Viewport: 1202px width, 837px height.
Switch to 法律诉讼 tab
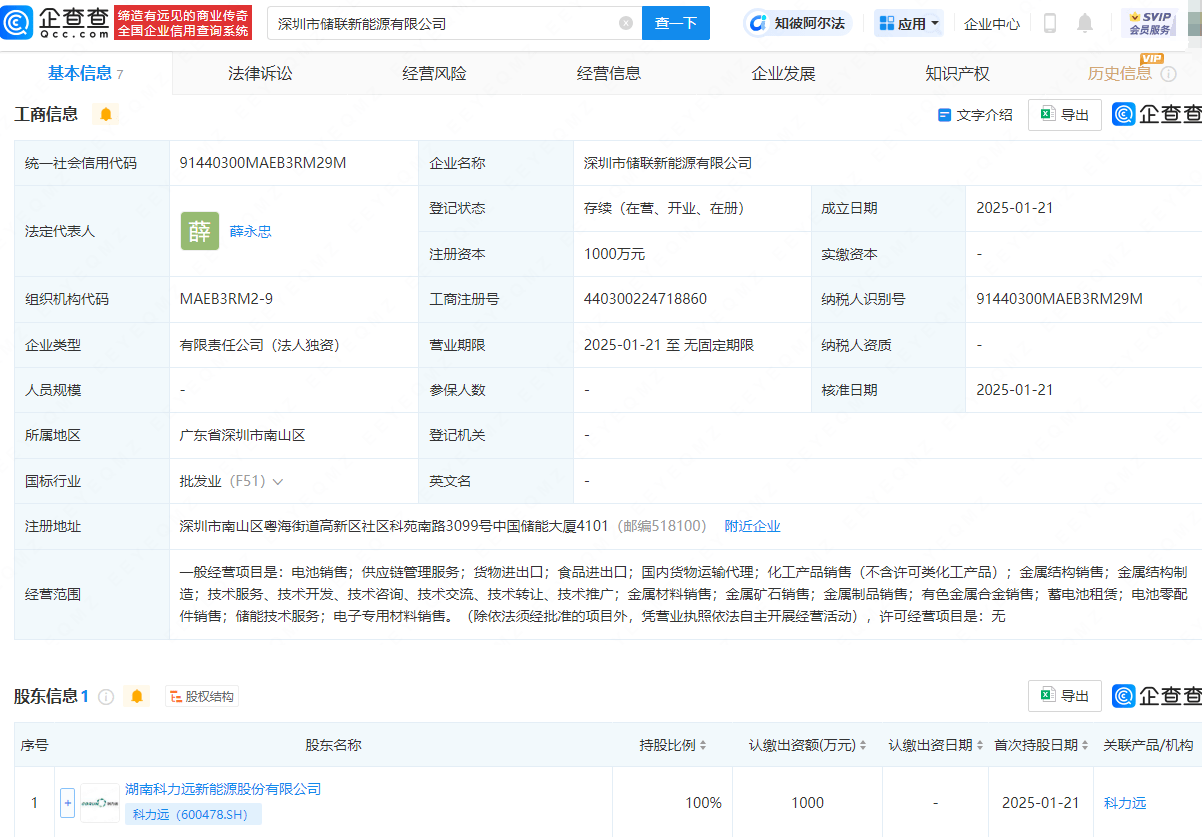(260, 73)
